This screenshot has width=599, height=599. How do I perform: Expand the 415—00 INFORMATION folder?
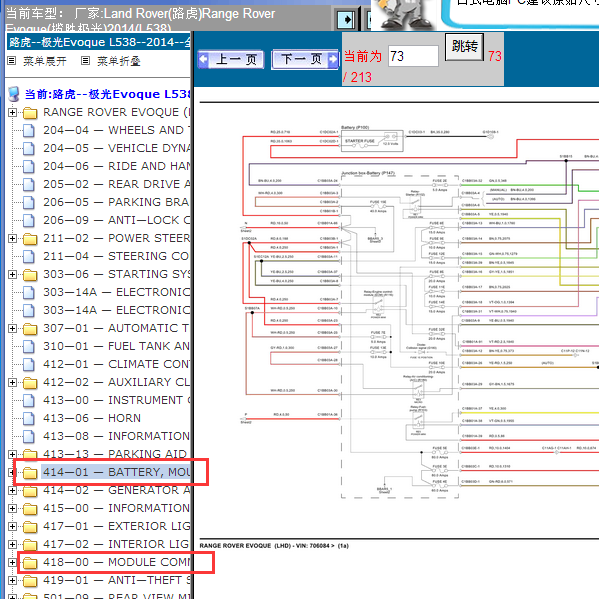click(x=12, y=508)
